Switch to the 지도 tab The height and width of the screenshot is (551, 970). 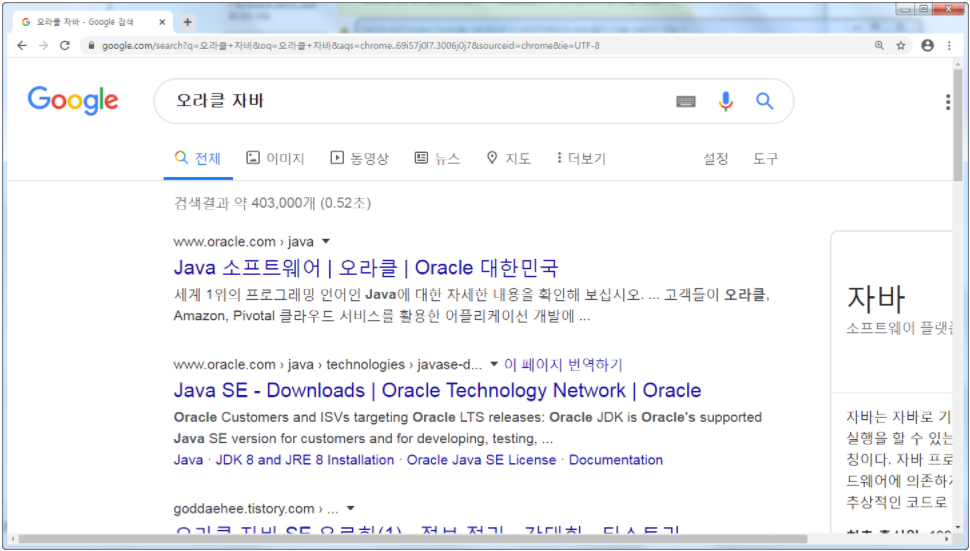(509, 158)
